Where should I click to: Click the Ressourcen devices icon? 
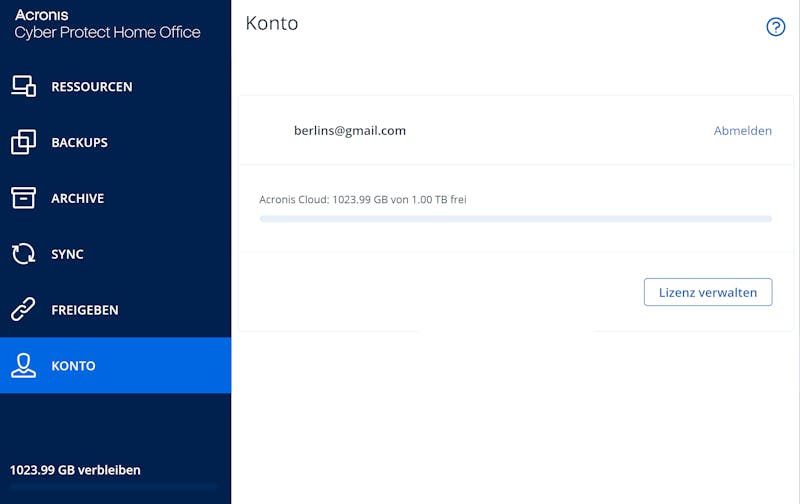click(x=23, y=86)
